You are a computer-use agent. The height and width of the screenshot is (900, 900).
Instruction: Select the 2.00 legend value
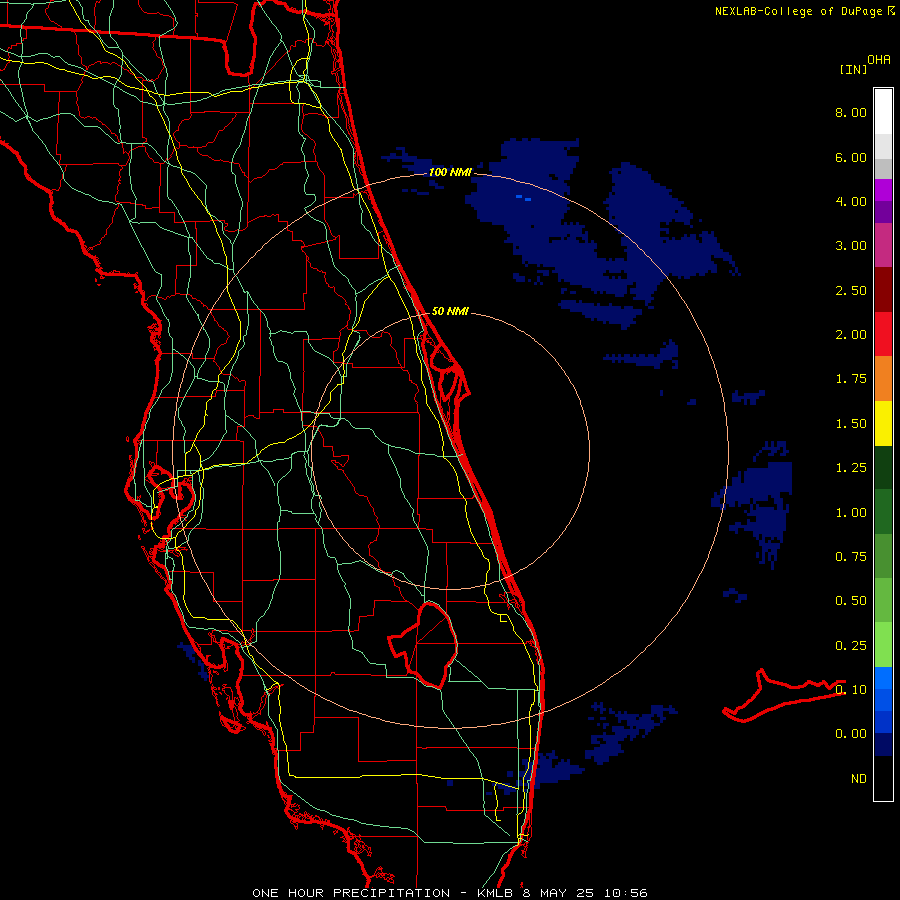[851, 335]
